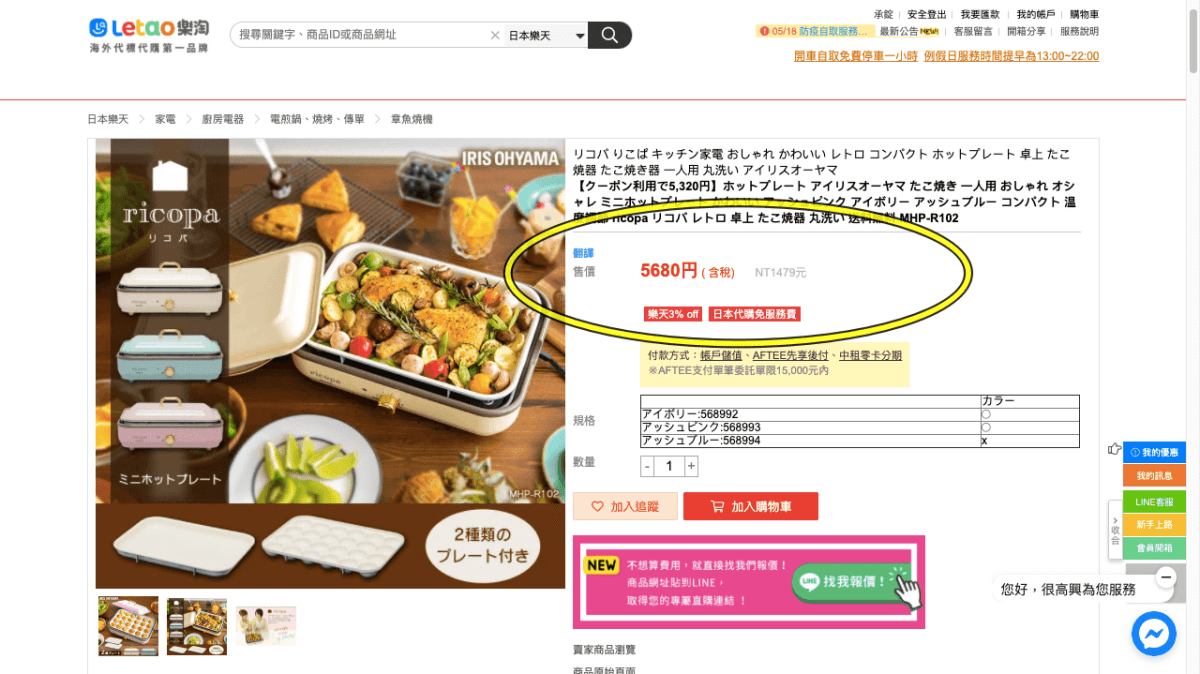Open the 日本樂天 site dropdown
This screenshot has height=674, width=1200.
pyautogui.click(x=546, y=35)
